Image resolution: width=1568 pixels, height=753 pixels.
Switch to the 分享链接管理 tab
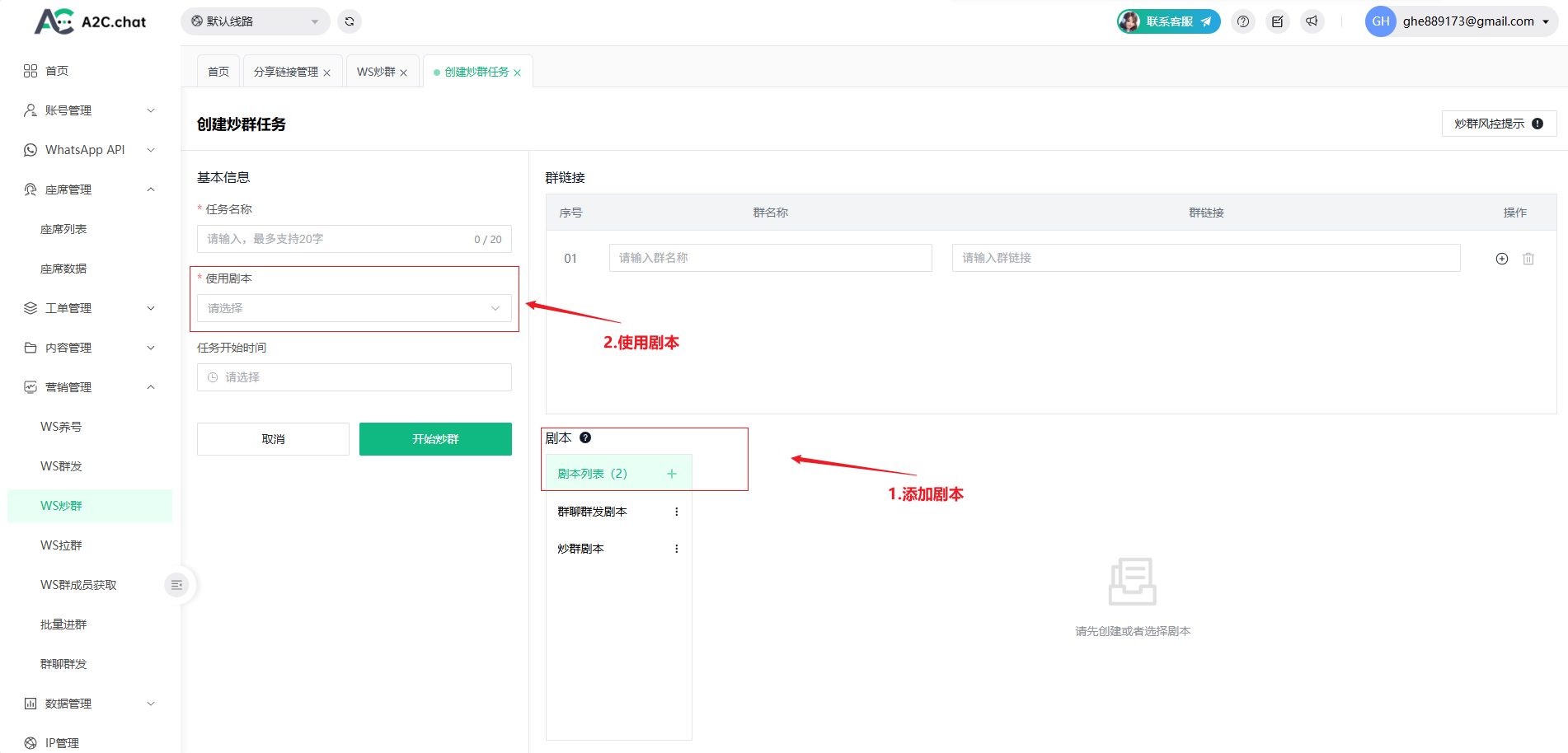(x=285, y=72)
